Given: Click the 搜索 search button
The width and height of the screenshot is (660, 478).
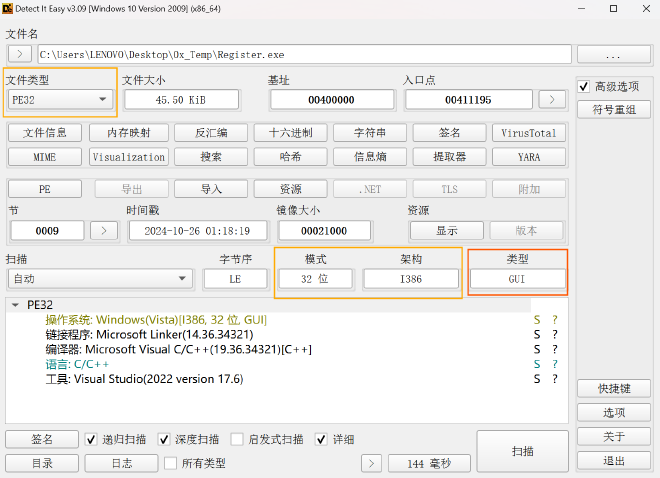Looking at the screenshot, I should pos(211,157).
